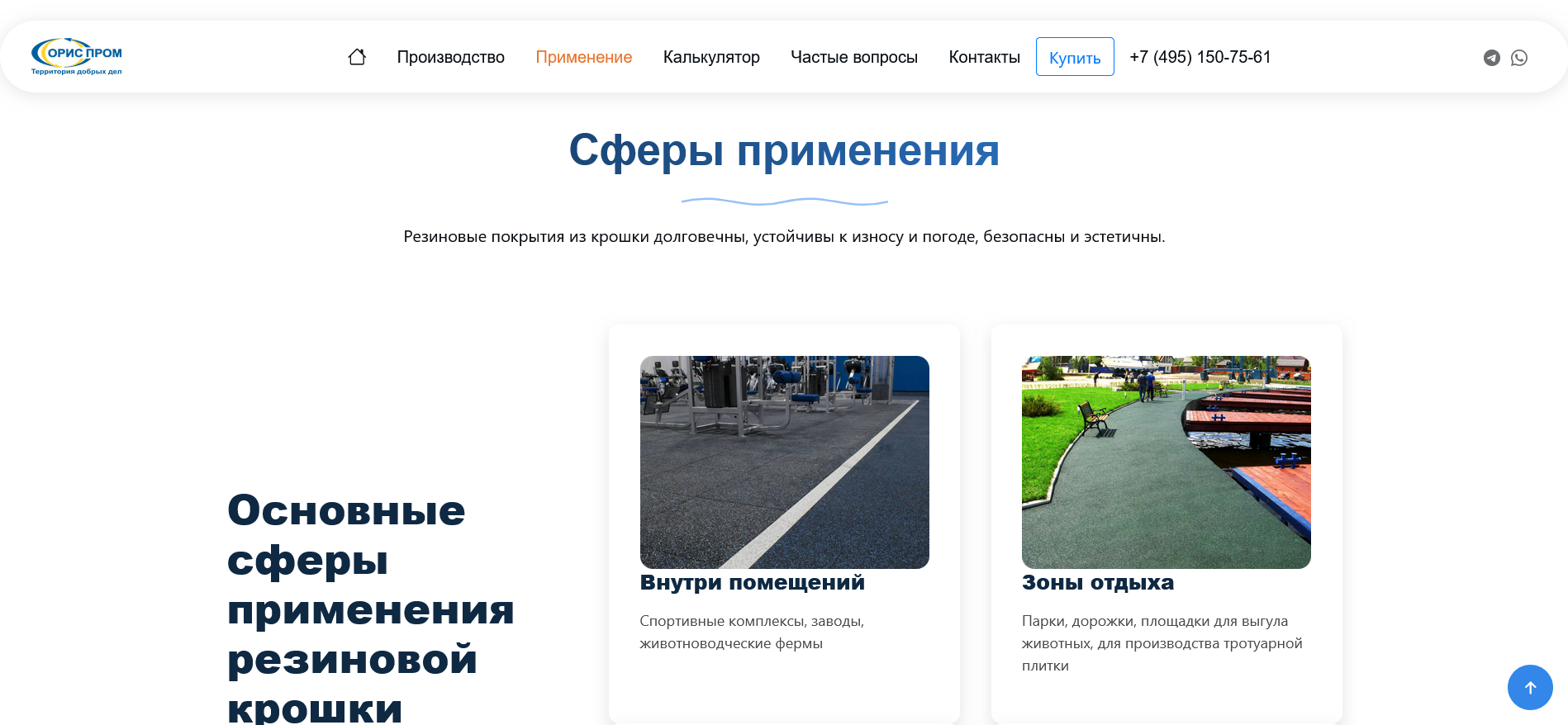Go to Частые вопросы section
This screenshot has width=1568, height=725.
[x=853, y=57]
